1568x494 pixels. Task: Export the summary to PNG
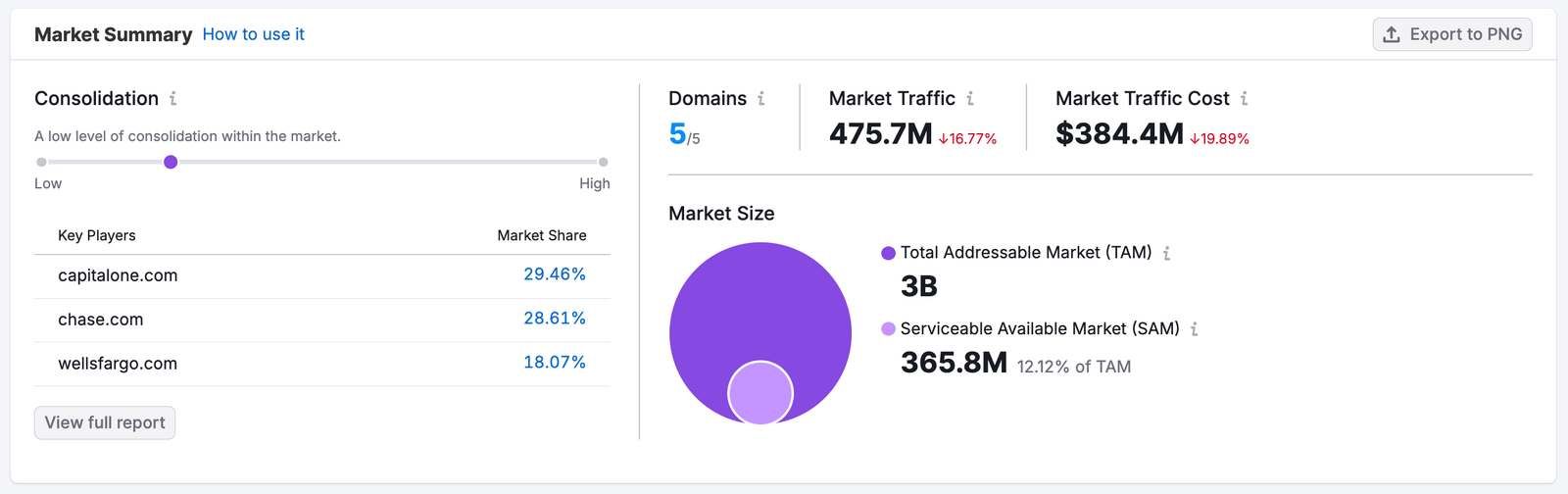(x=1452, y=34)
